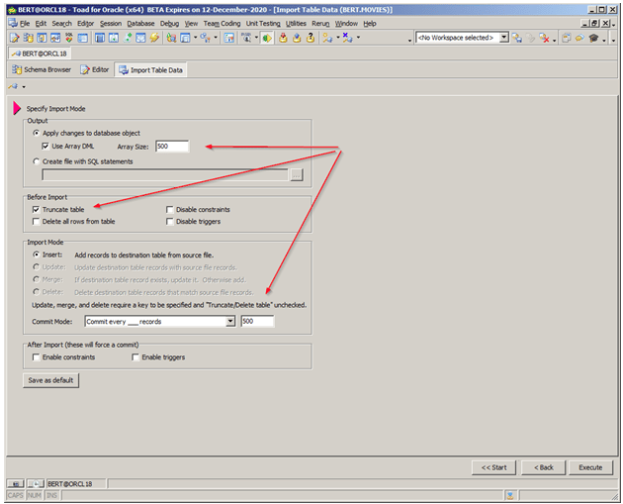Viewport: 623px width, 504px height.
Task: Click the first small icon in bottom-left status bar
Action: click(x=16, y=484)
